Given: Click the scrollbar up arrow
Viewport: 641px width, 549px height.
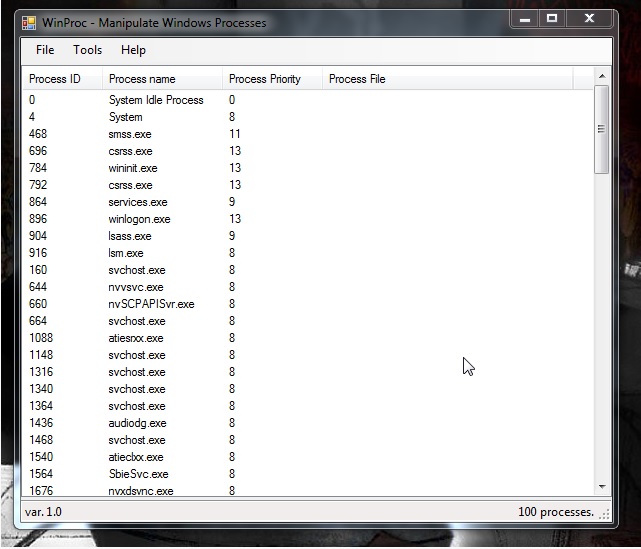Looking at the screenshot, I should click(602, 76).
